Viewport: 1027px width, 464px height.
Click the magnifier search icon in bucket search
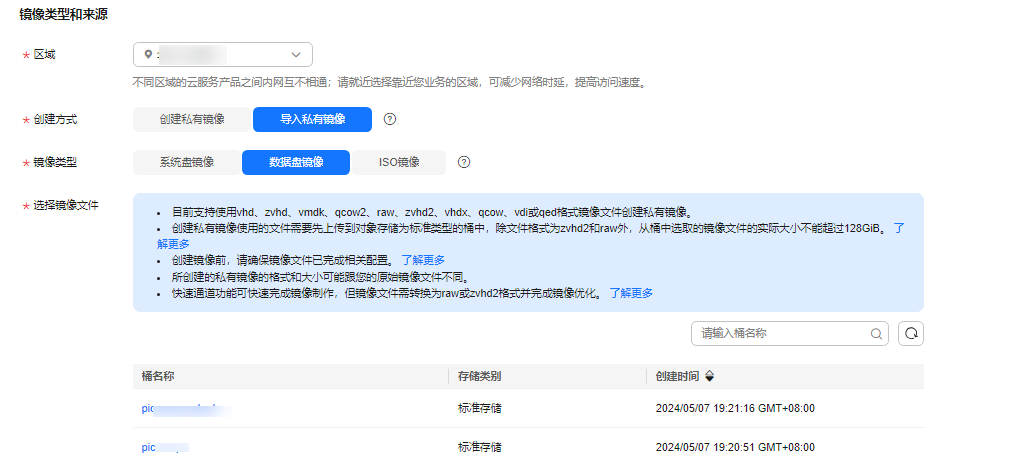point(876,334)
